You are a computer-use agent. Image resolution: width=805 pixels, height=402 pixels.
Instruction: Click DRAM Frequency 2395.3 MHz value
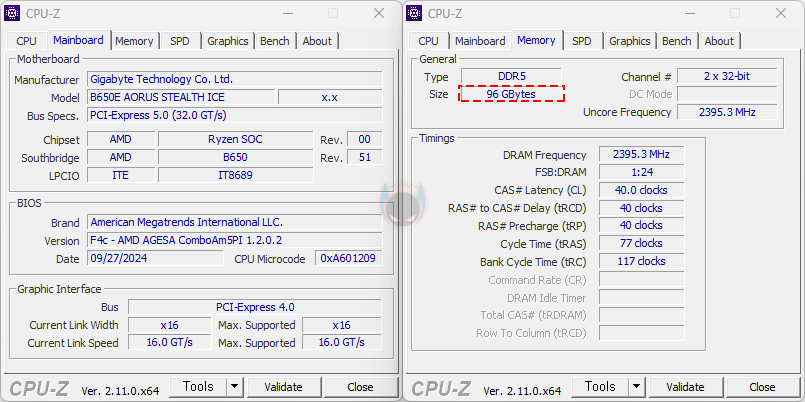tap(641, 155)
